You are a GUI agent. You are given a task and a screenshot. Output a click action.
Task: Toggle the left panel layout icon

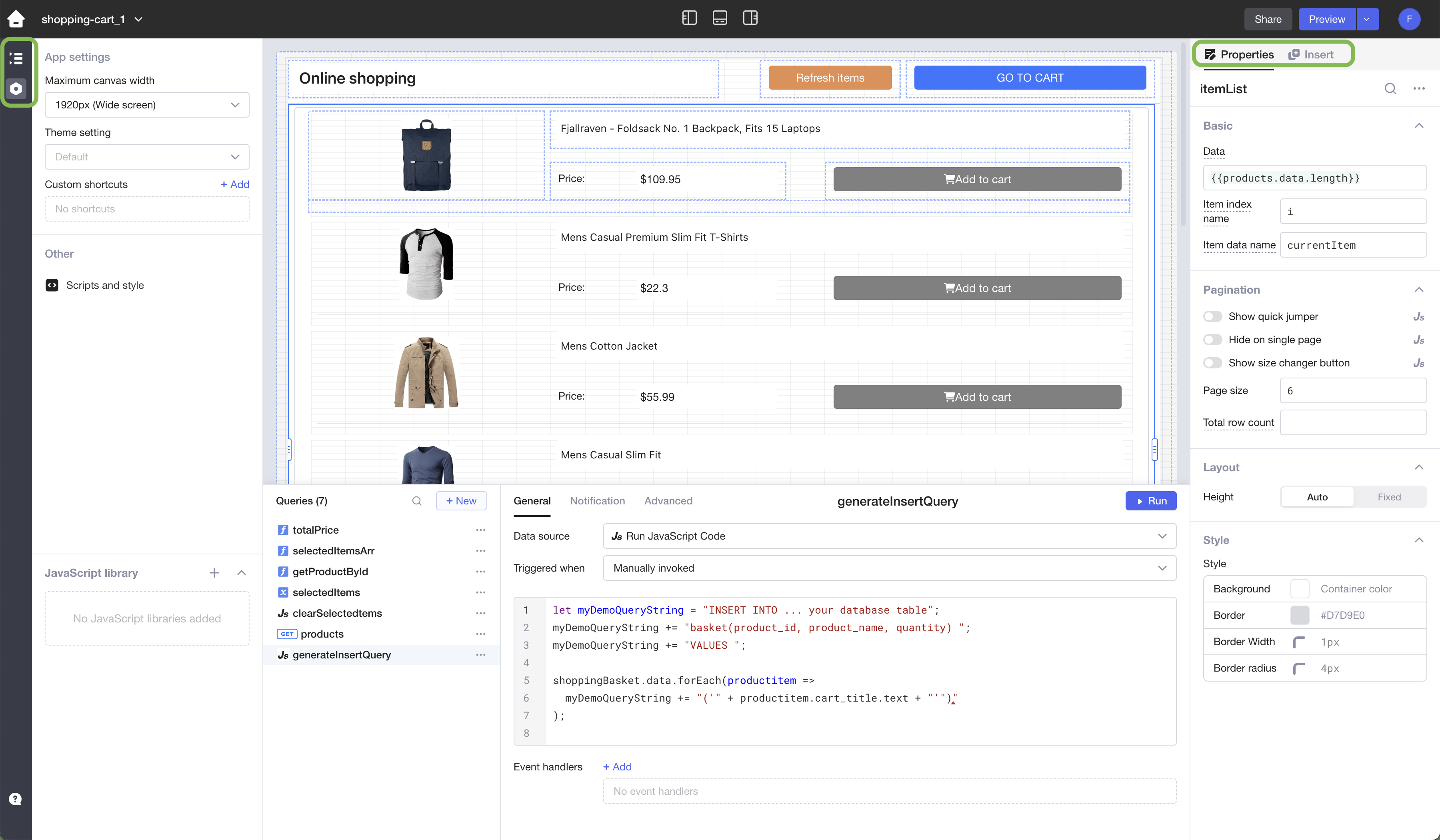[x=689, y=18]
